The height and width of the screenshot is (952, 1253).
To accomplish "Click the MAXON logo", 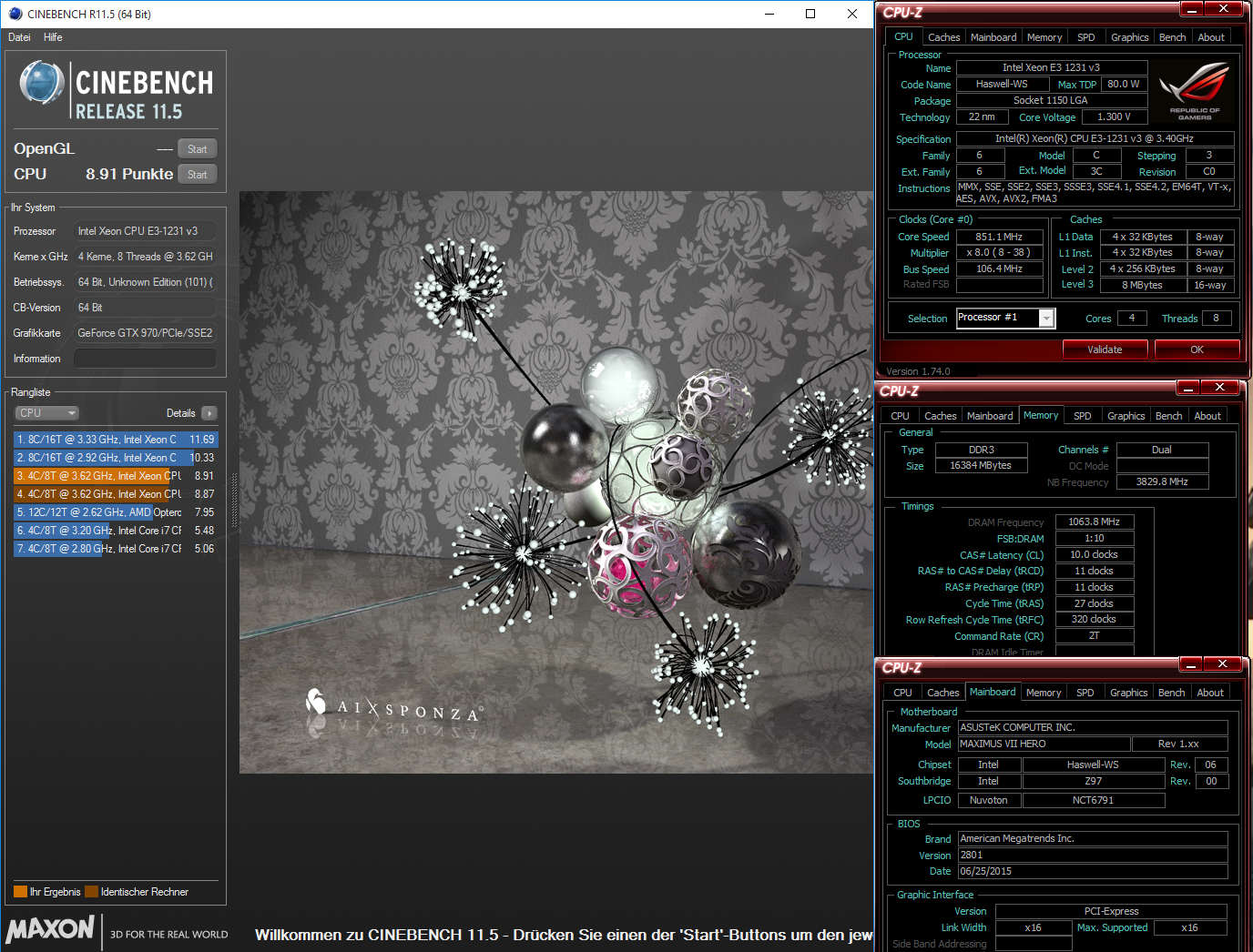I will pos(50,929).
